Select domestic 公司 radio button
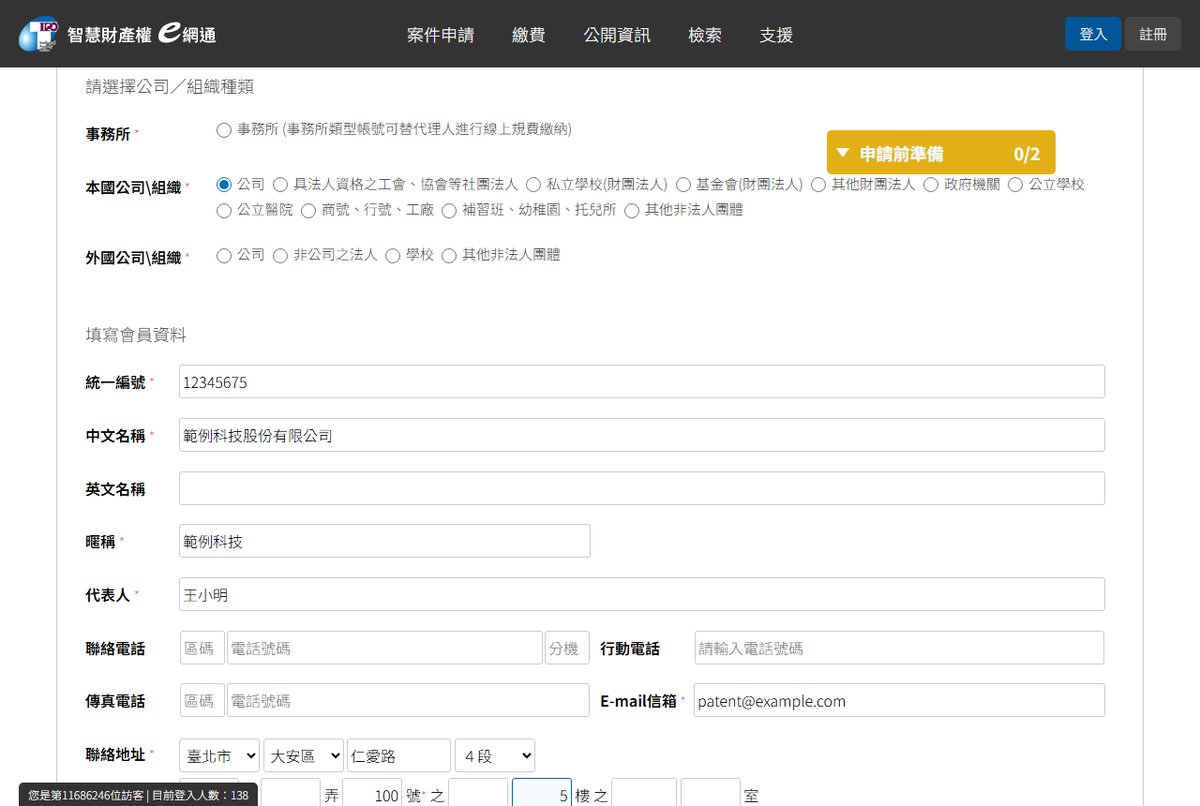 [x=224, y=185]
